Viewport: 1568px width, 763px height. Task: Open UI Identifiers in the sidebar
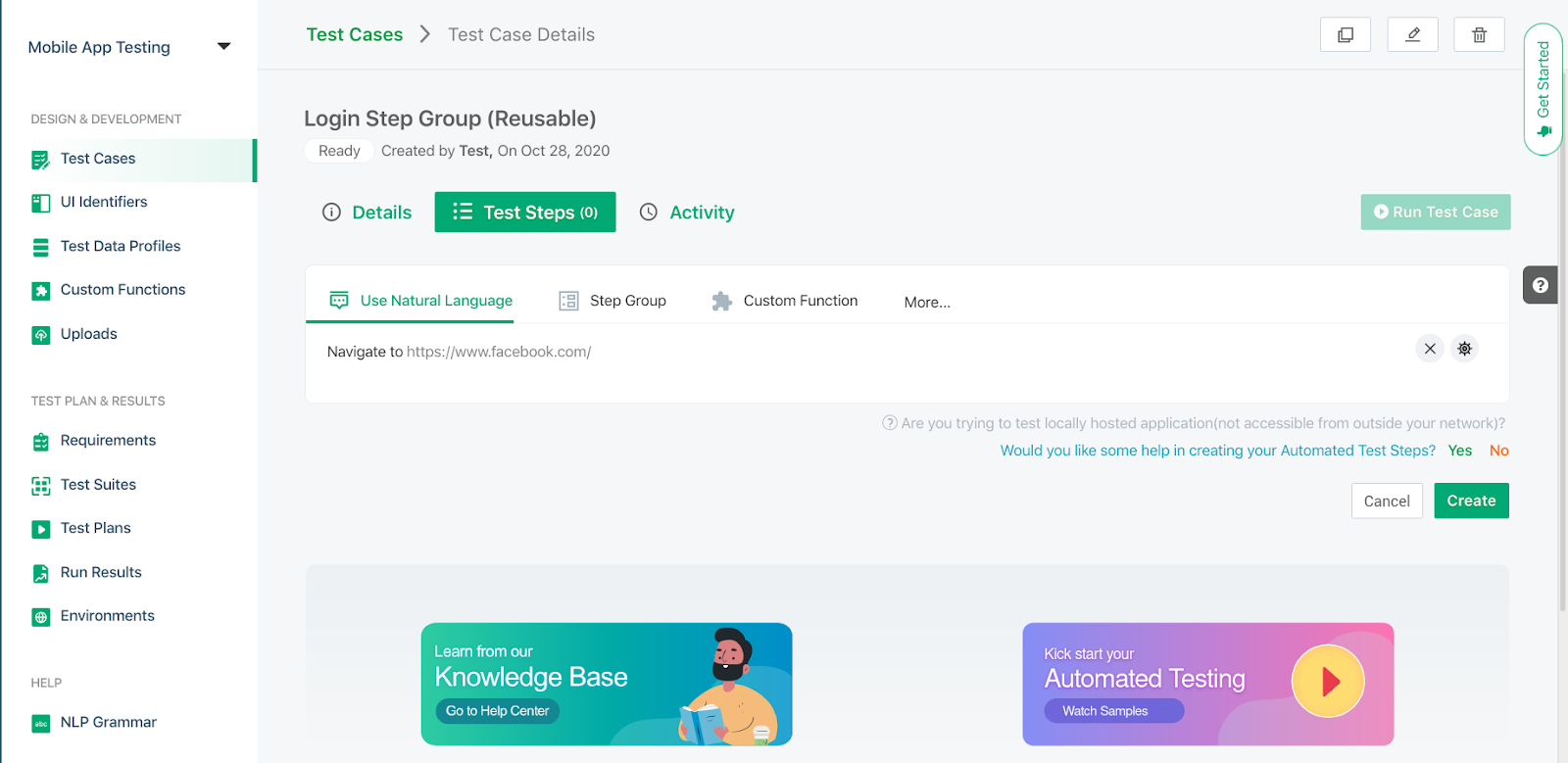(104, 202)
